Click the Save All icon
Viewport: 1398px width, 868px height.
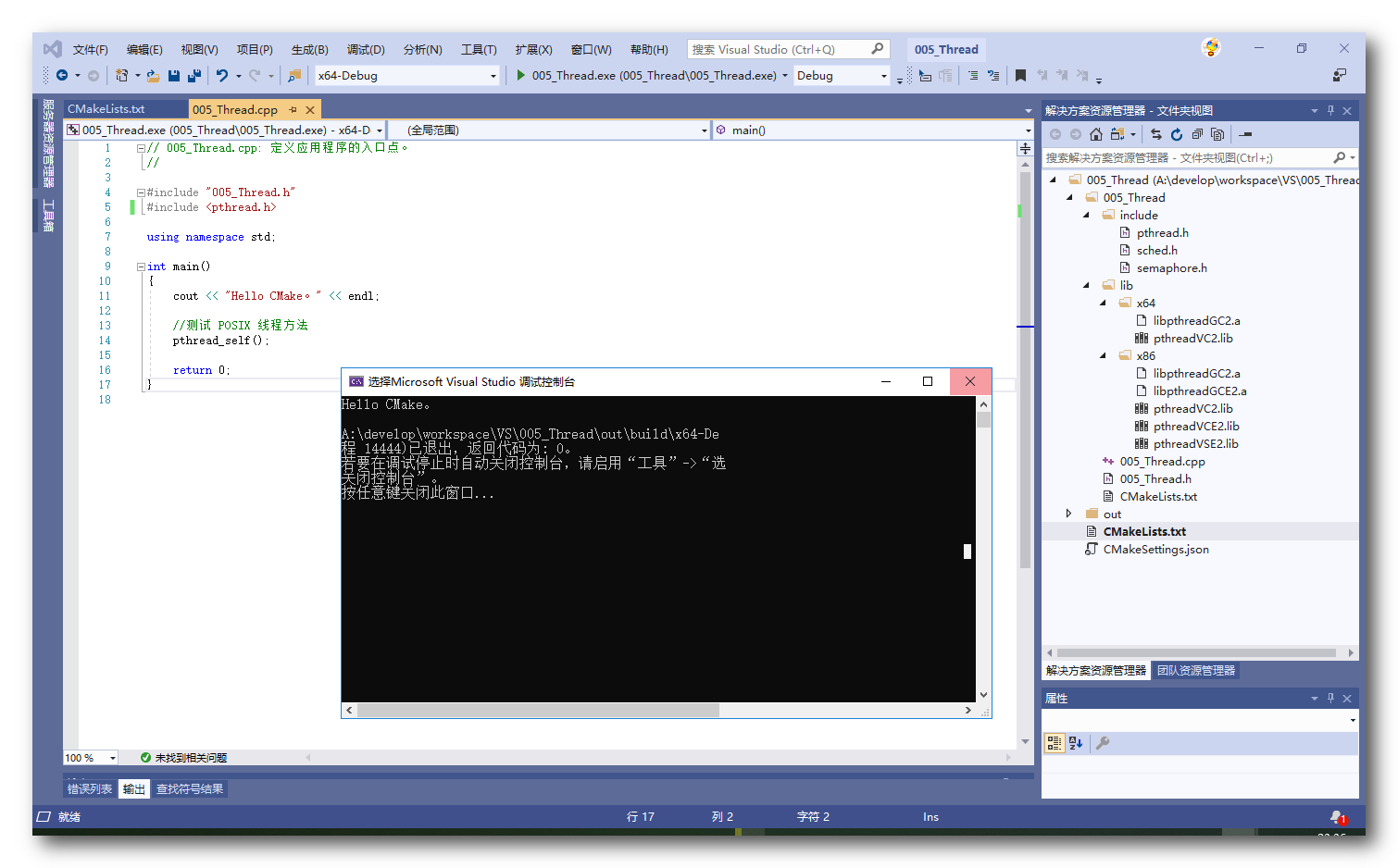194,75
